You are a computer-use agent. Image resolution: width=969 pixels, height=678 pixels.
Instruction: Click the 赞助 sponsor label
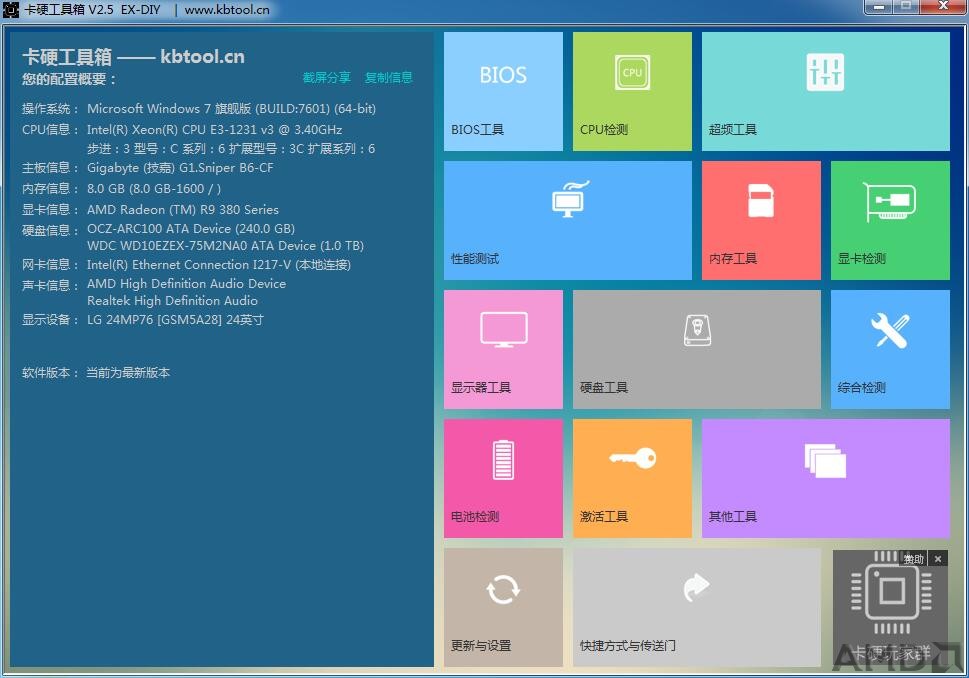point(913,559)
